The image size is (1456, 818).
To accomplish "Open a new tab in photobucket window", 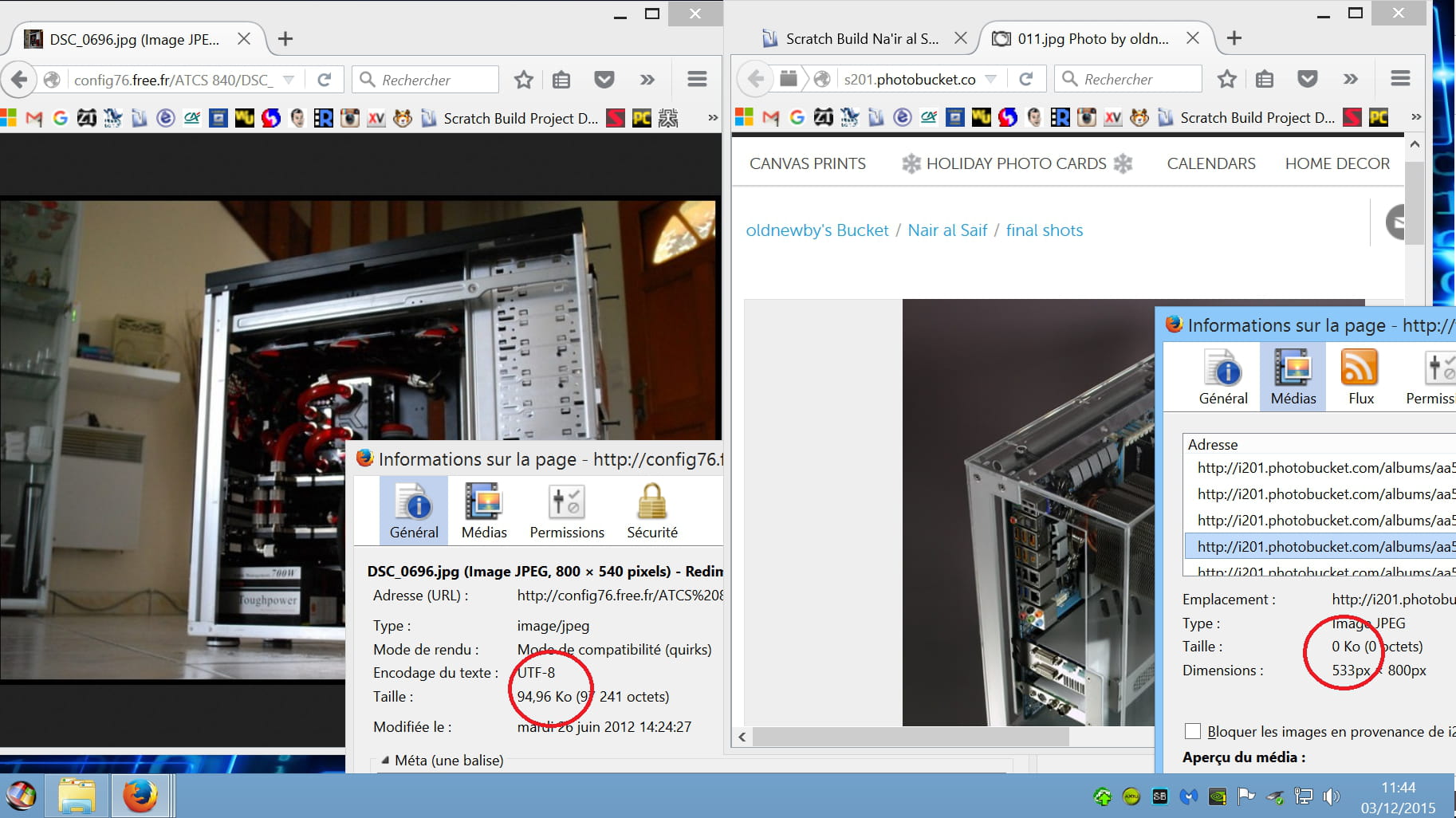I will coord(1234,38).
